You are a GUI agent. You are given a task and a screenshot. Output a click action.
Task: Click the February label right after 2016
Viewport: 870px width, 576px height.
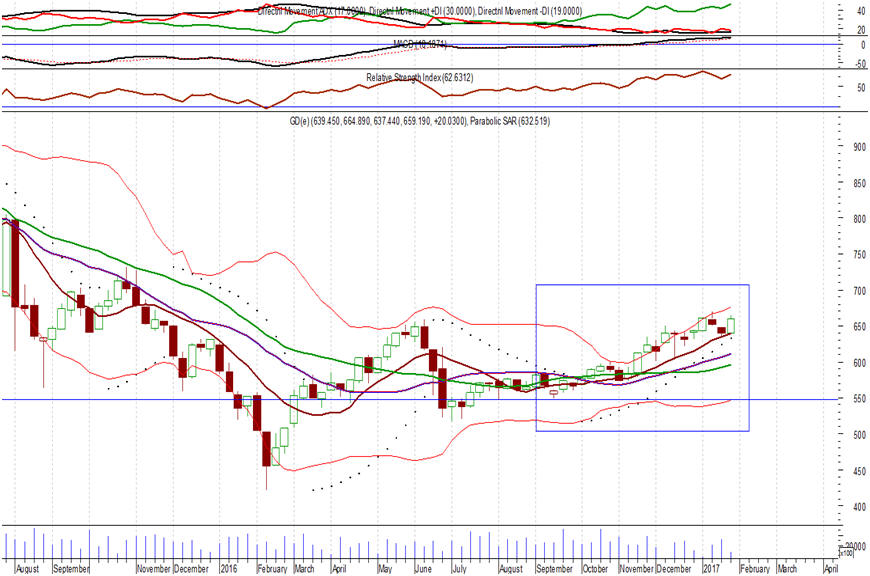(272, 569)
